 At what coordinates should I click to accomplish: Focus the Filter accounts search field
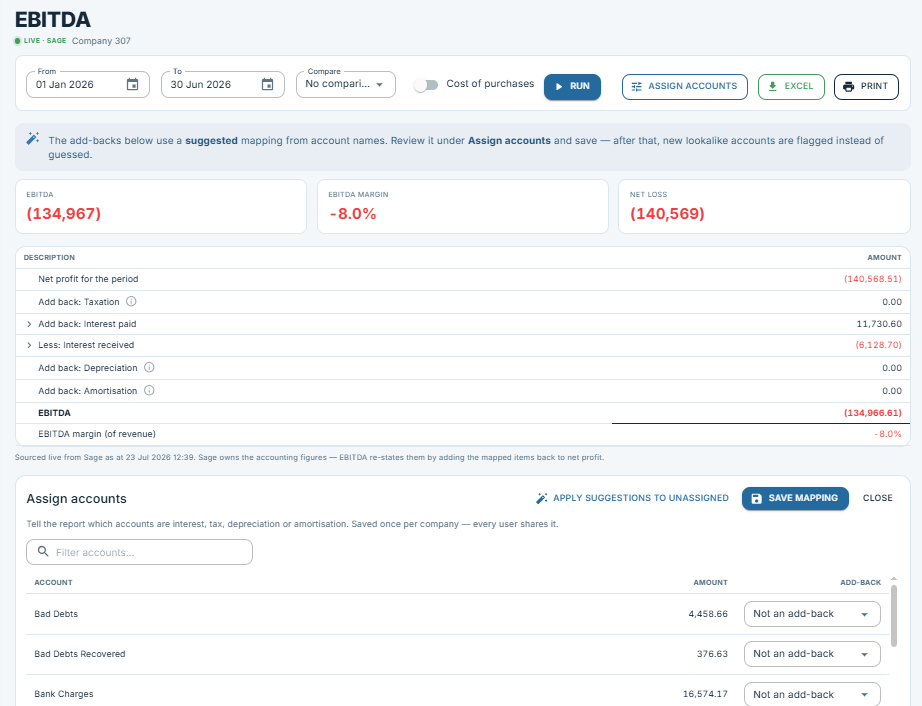click(139, 552)
